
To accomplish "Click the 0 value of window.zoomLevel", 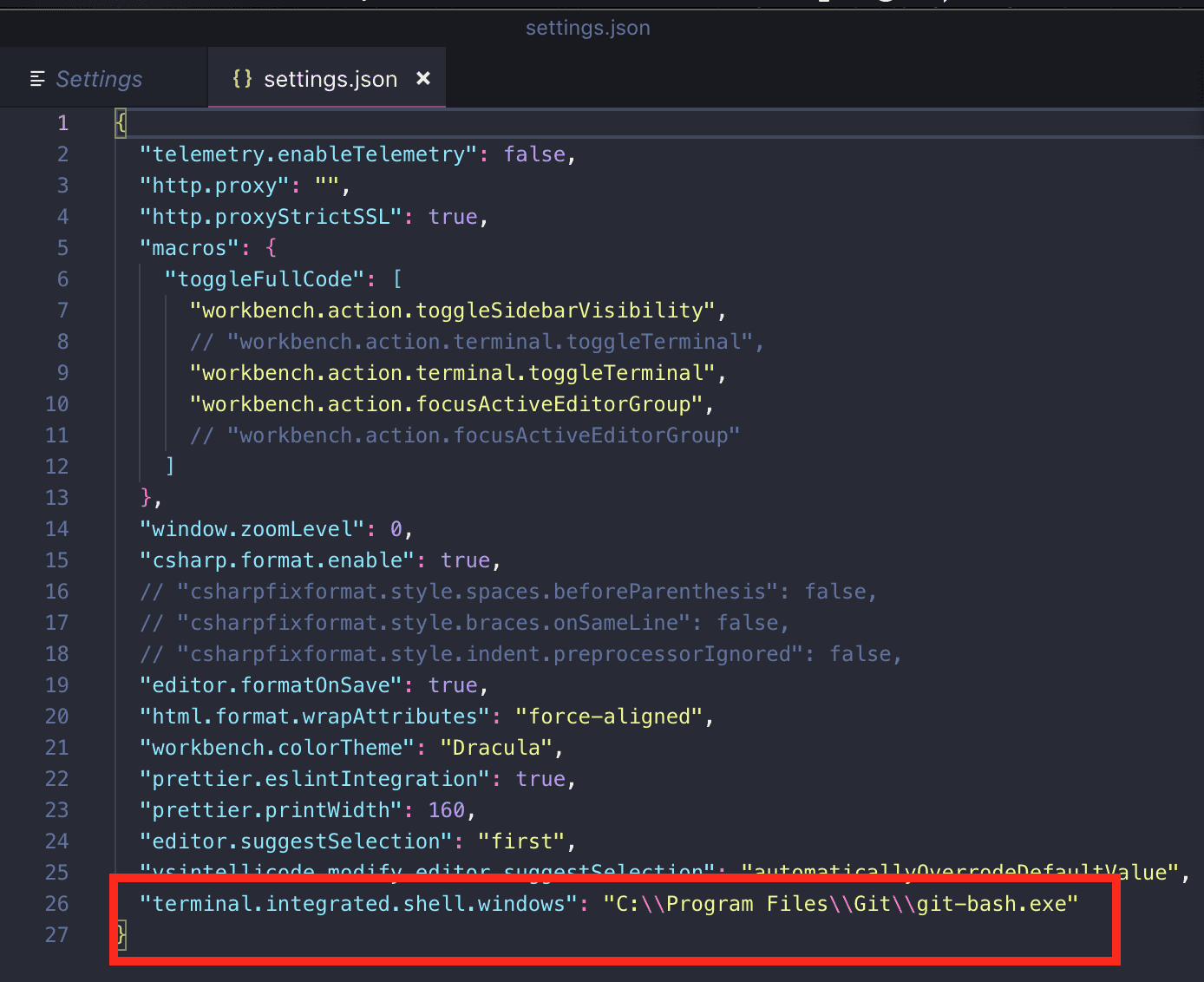I will (x=398, y=528).
